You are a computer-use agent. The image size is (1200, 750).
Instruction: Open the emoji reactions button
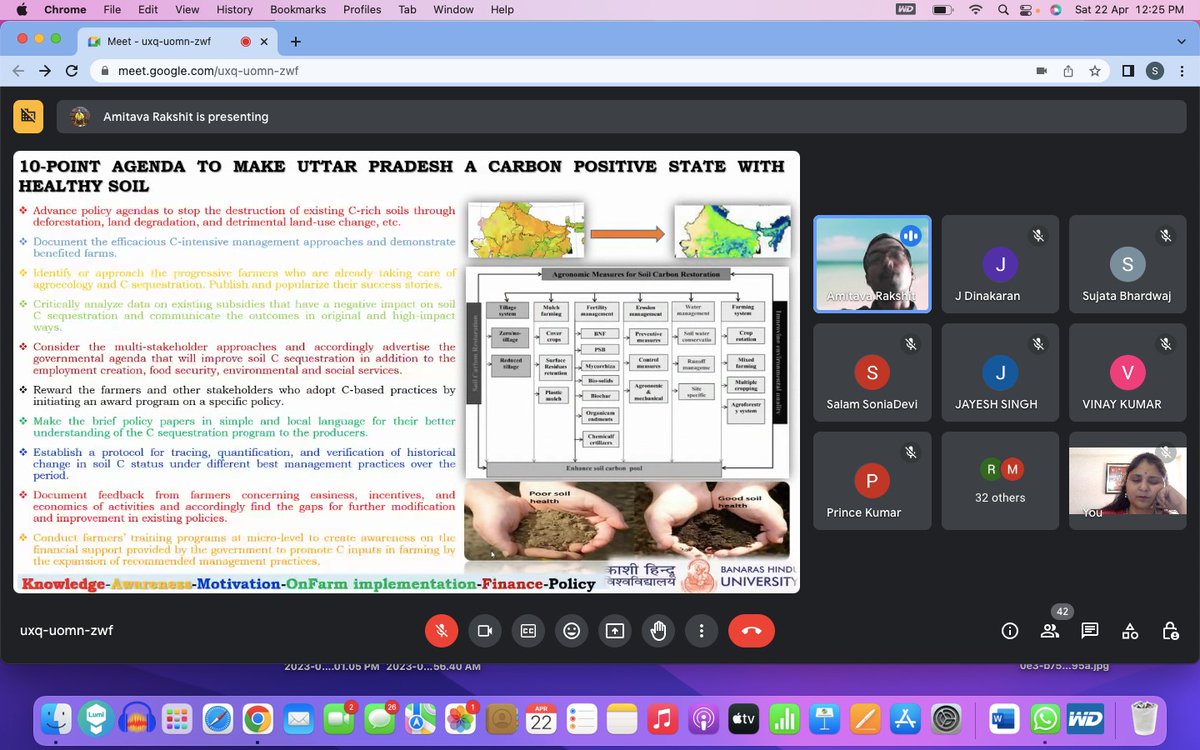tap(571, 631)
